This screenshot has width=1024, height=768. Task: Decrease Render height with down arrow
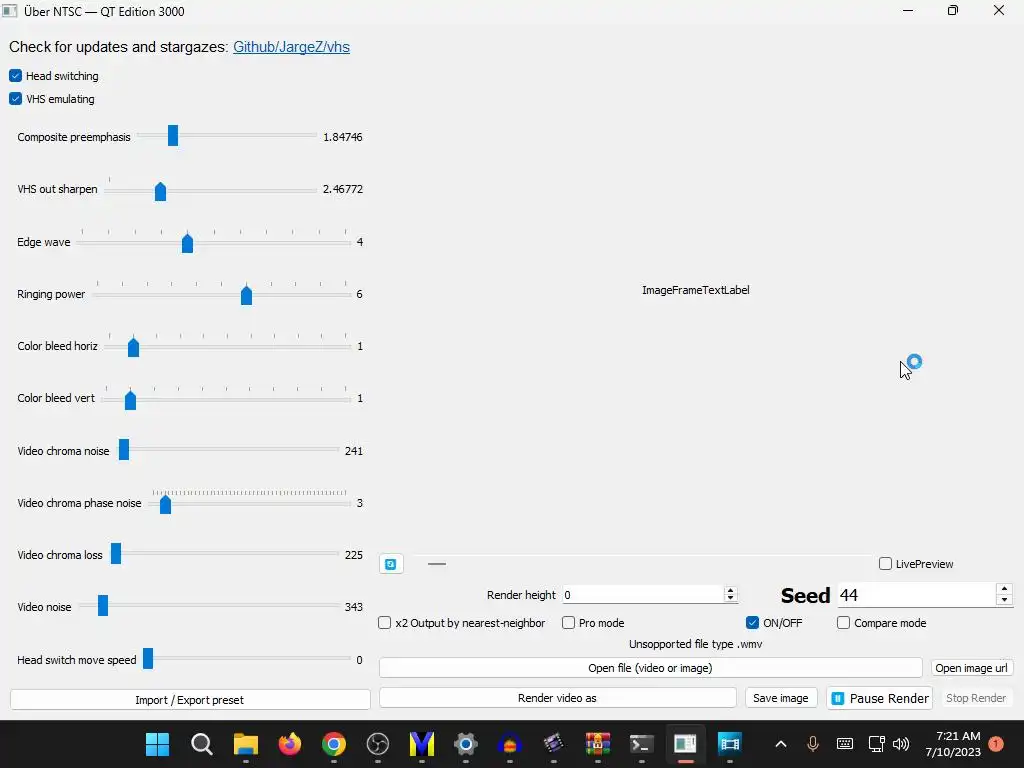730,599
